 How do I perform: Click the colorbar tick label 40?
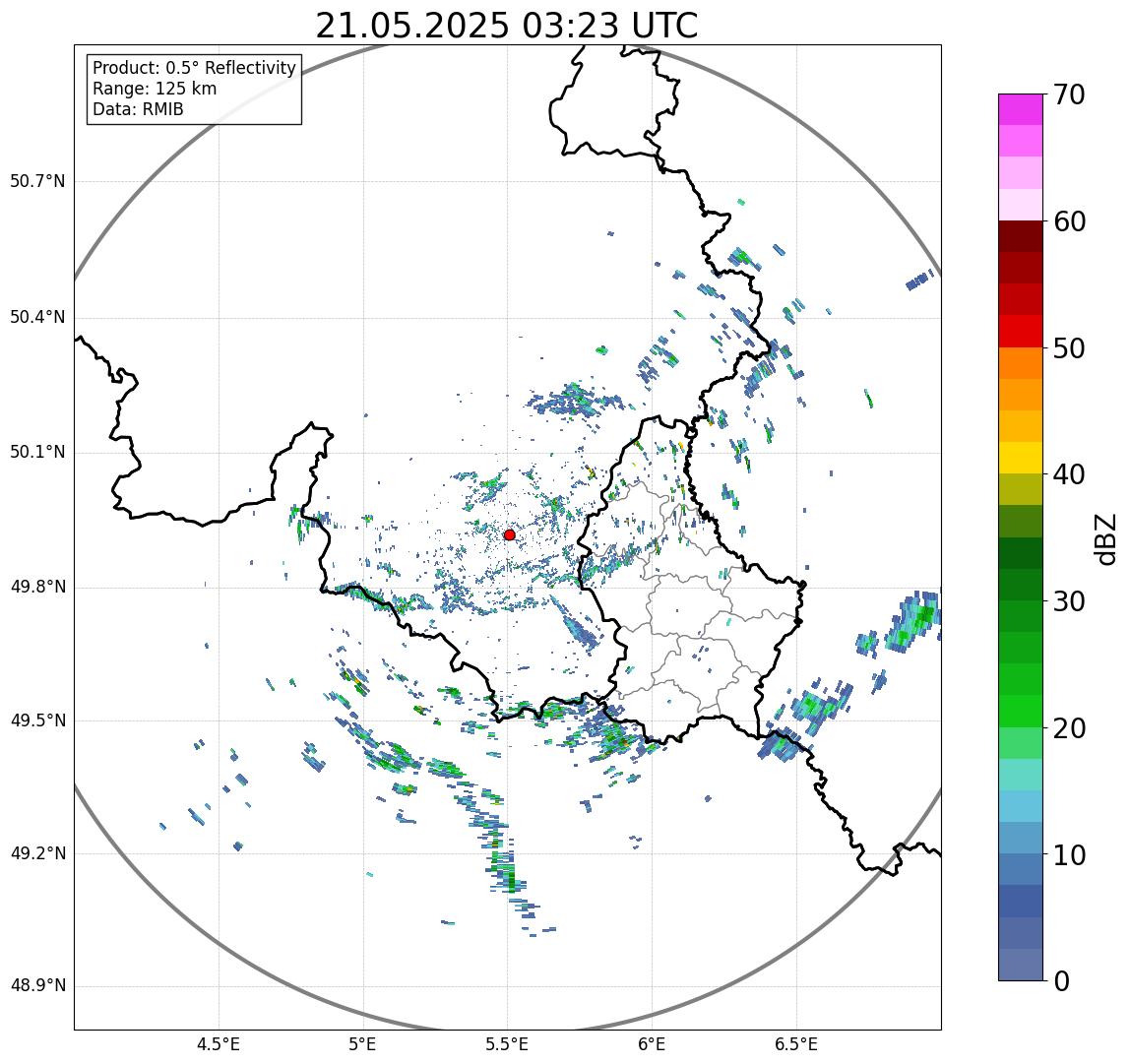coord(1069,475)
